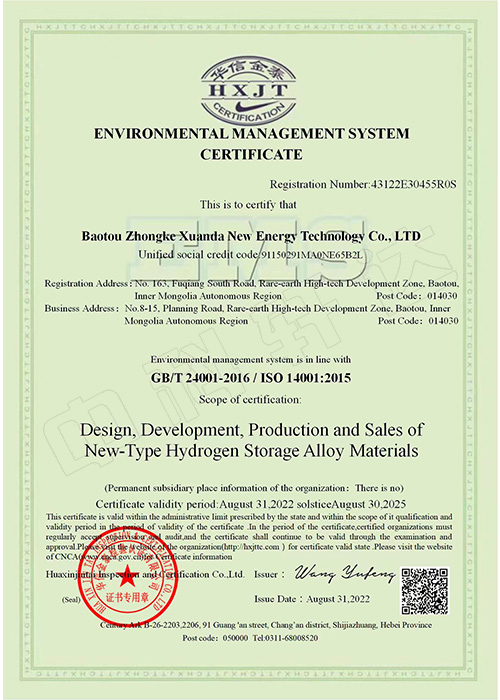Click company name Baotou Zhongke Xuanda

click(251, 236)
